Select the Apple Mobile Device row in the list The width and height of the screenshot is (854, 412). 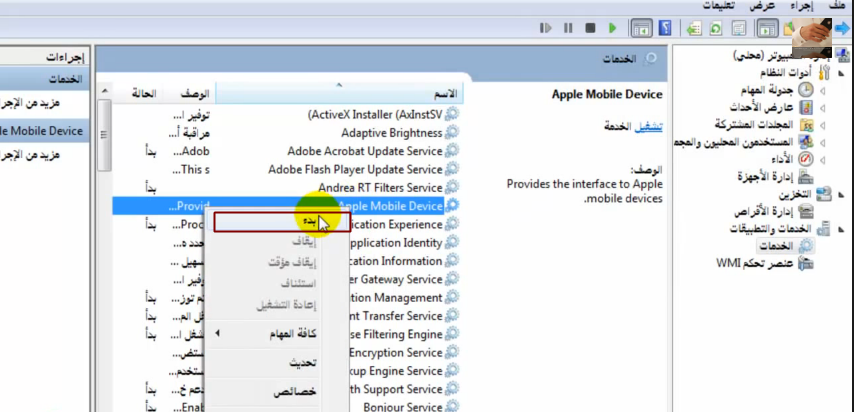[286, 205]
